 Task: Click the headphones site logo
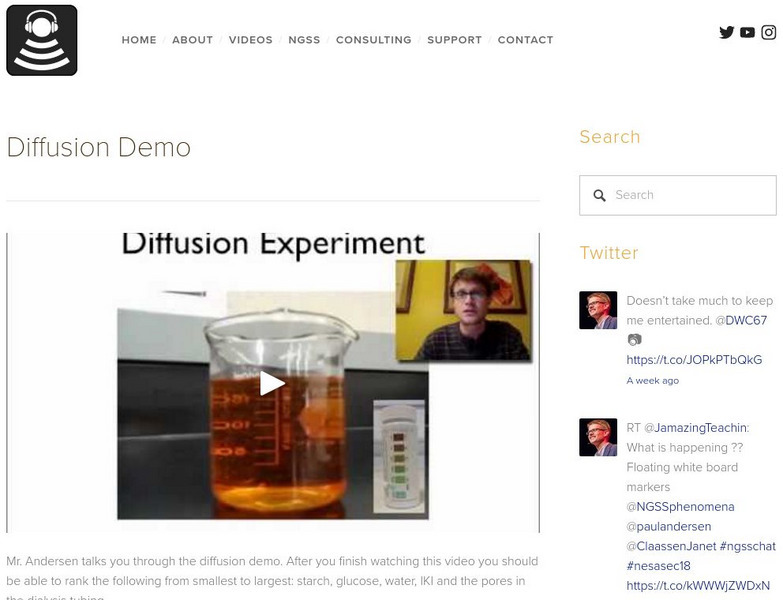click(x=42, y=40)
